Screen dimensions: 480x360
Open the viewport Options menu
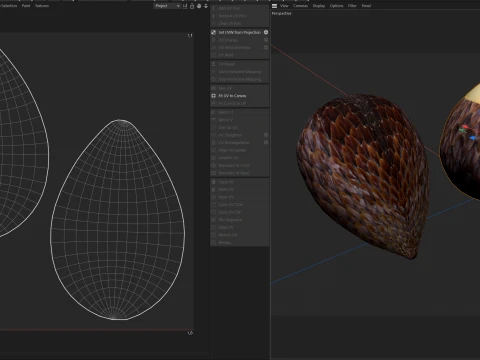(x=336, y=6)
